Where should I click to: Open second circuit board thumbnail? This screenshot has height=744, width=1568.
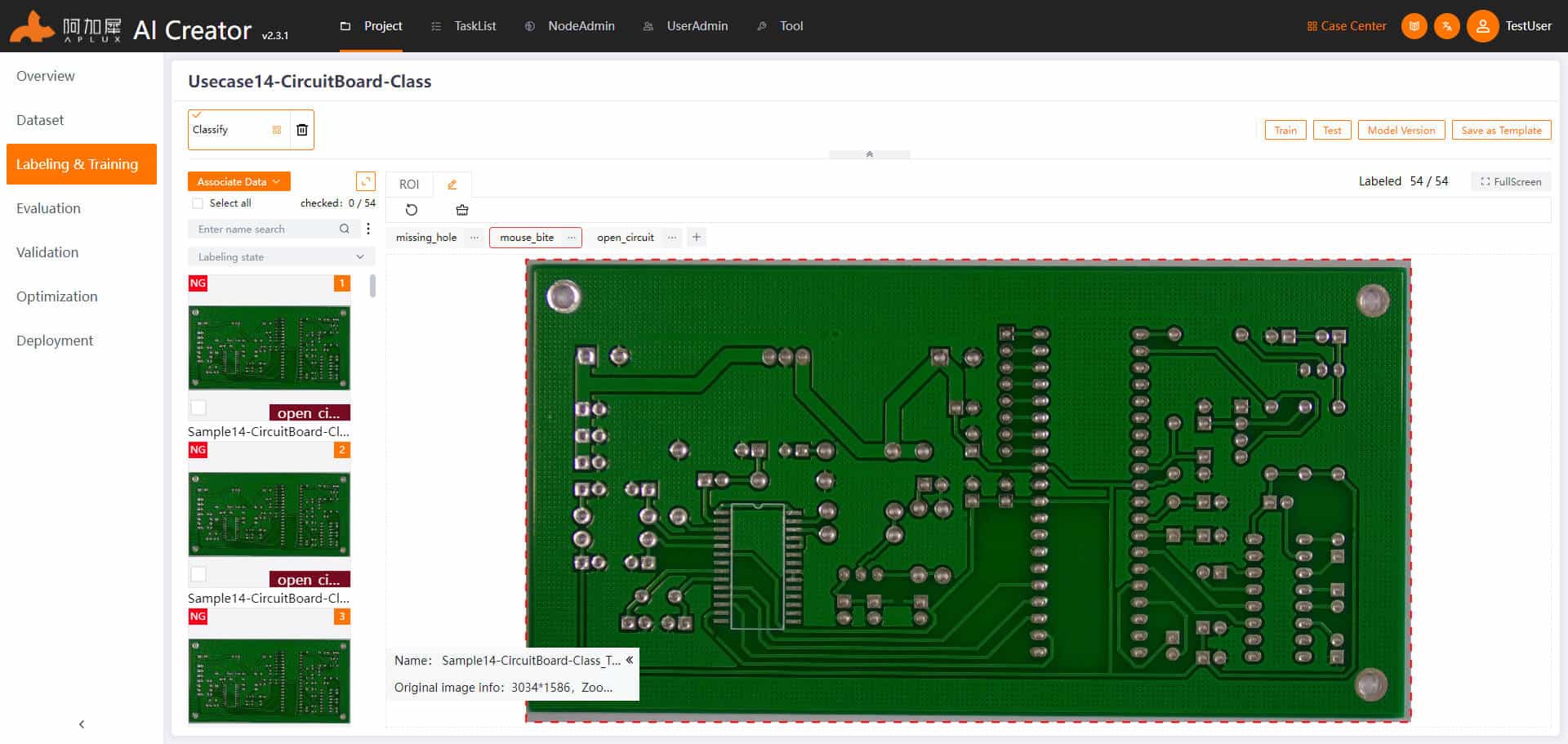[269, 515]
